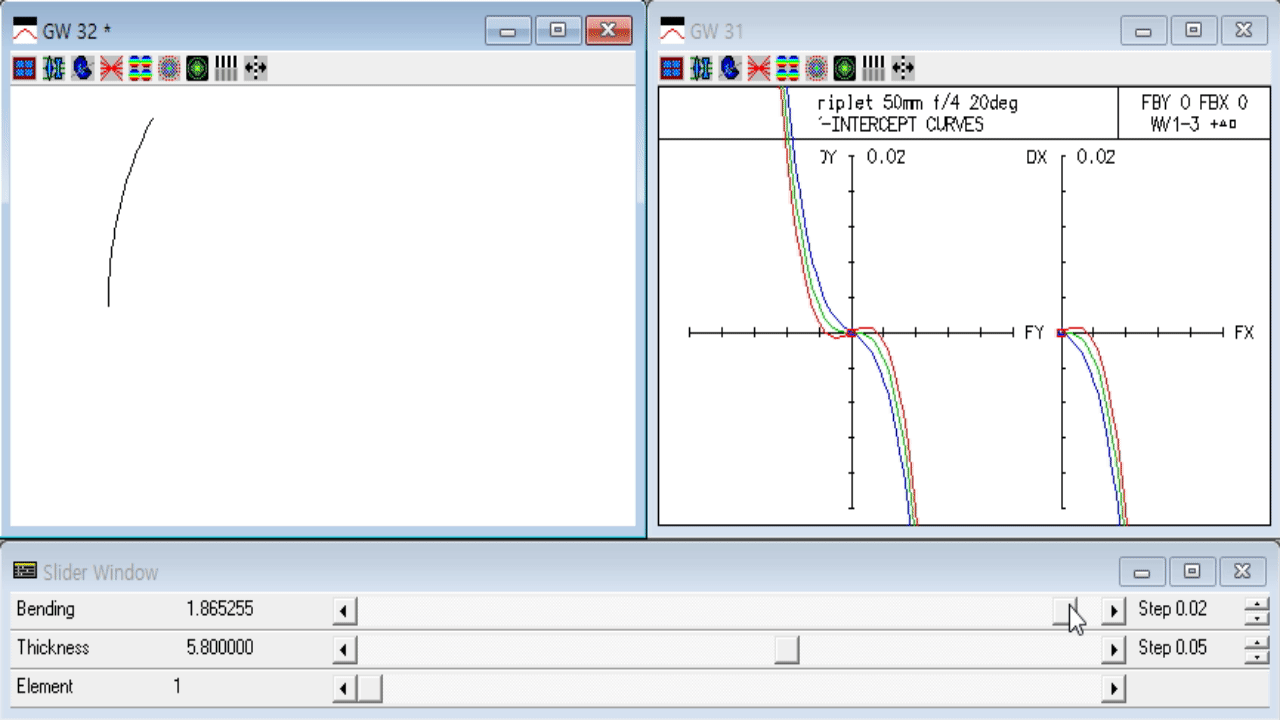
Task: Click the Thickness slider thumb
Action: coord(787,649)
